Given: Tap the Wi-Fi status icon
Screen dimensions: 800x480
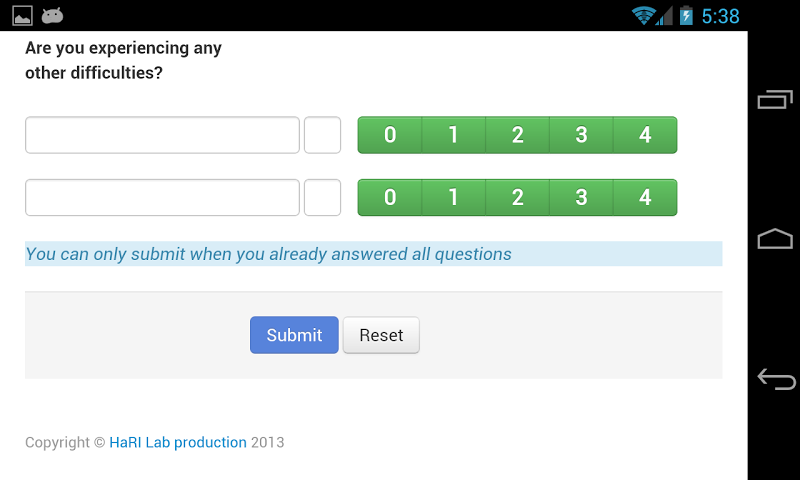Looking at the screenshot, I should tap(643, 15).
